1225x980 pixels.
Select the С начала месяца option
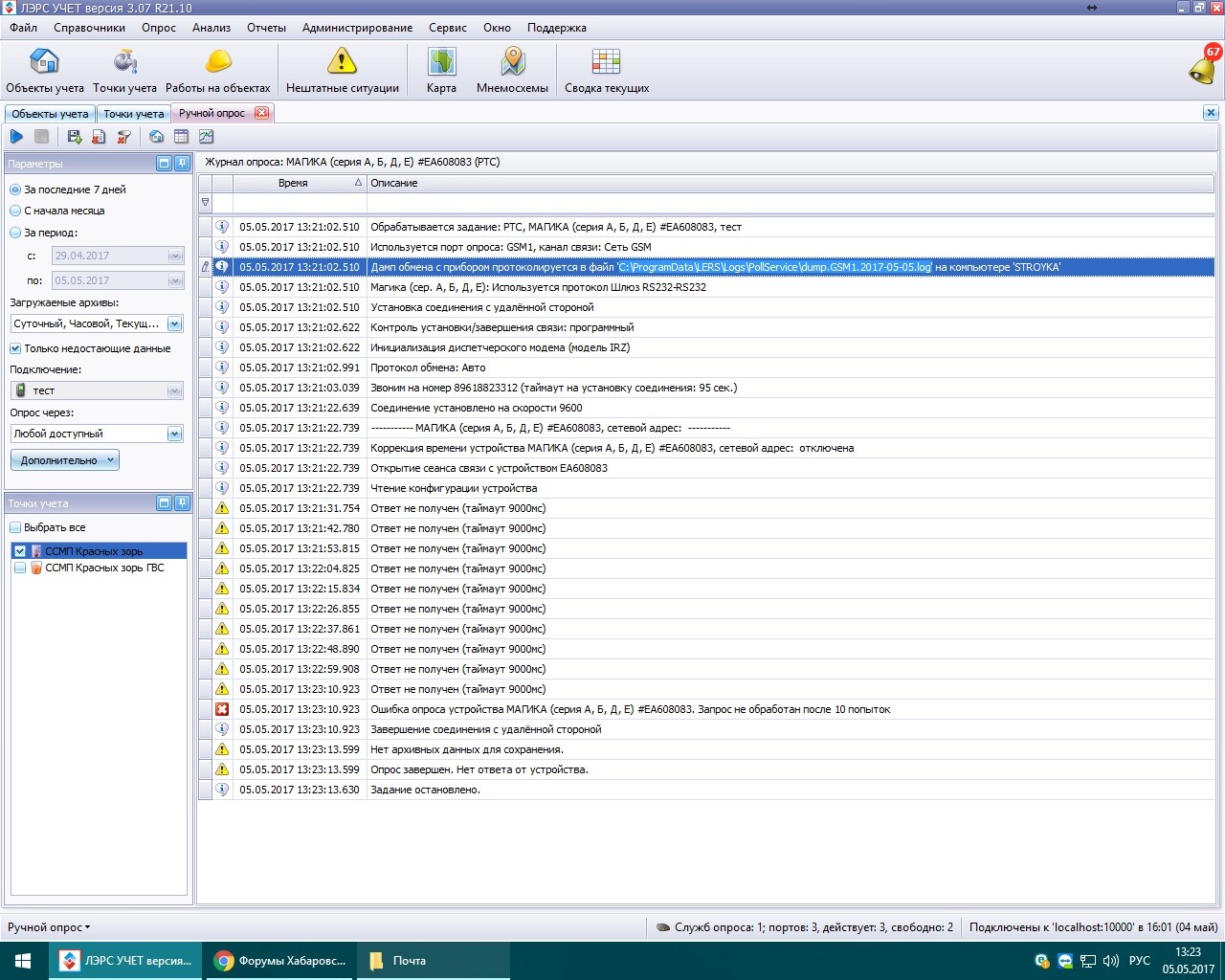pyautogui.click(x=57, y=211)
